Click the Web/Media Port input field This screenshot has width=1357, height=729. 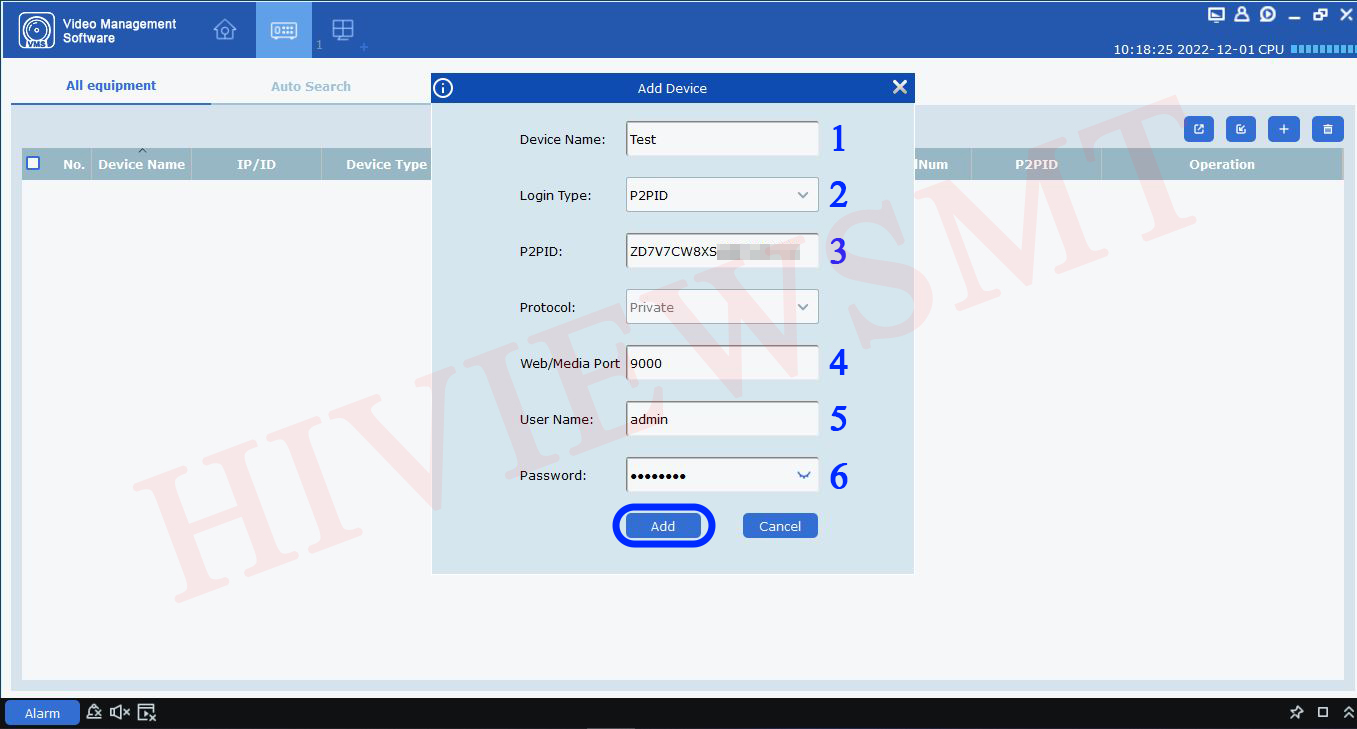[722, 363]
